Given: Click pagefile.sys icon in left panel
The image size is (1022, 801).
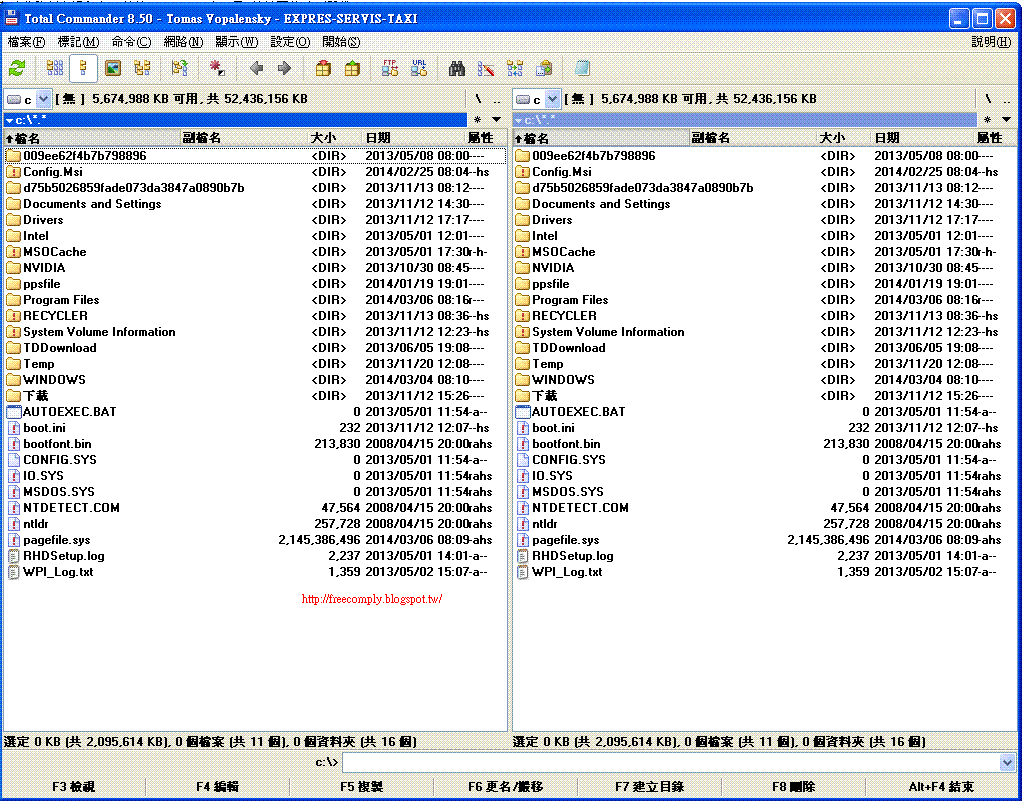Looking at the screenshot, I should [x=13, y=540].
